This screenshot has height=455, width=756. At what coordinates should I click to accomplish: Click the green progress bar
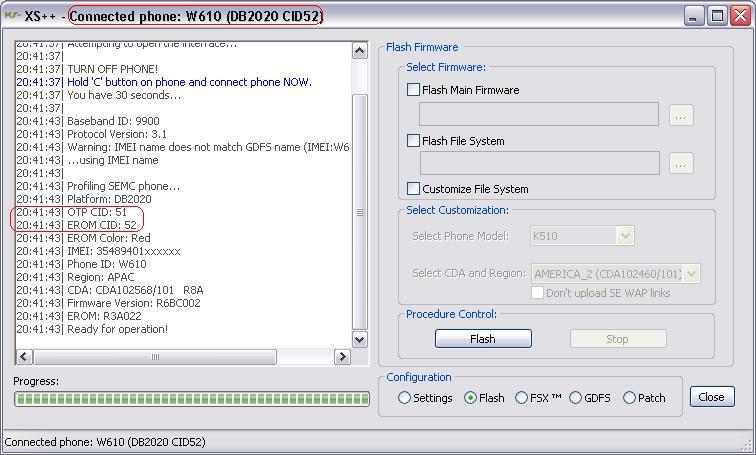click(x=192, y=399)
